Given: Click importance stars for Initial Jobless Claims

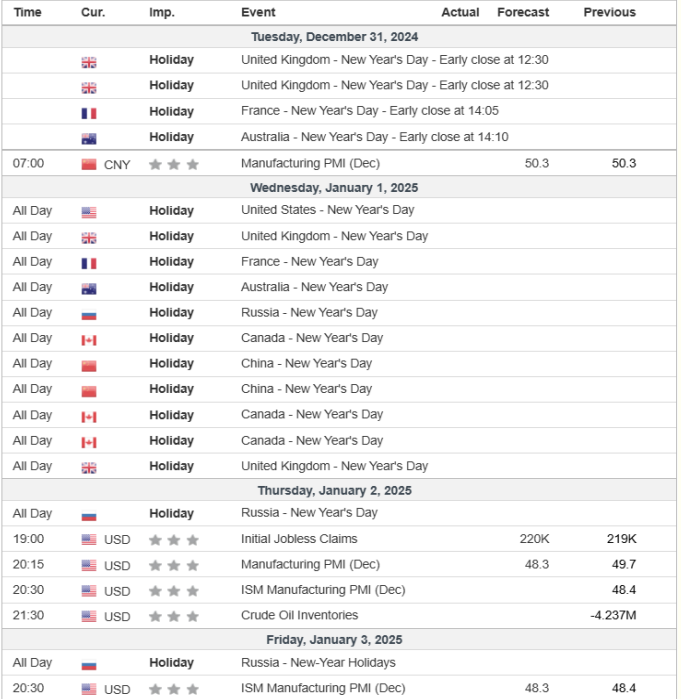Looking at the screenshot, I should [x=174, y=540].
